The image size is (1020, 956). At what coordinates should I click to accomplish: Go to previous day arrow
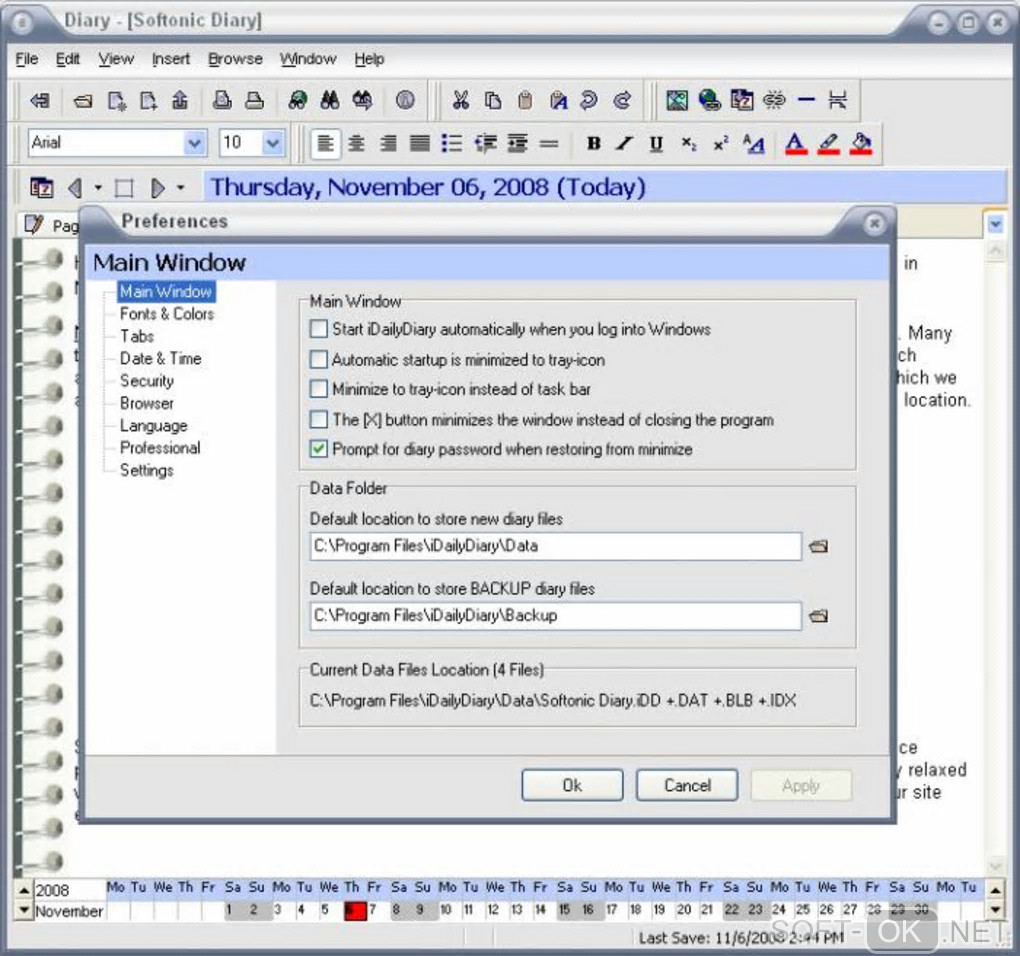(75, 189)
